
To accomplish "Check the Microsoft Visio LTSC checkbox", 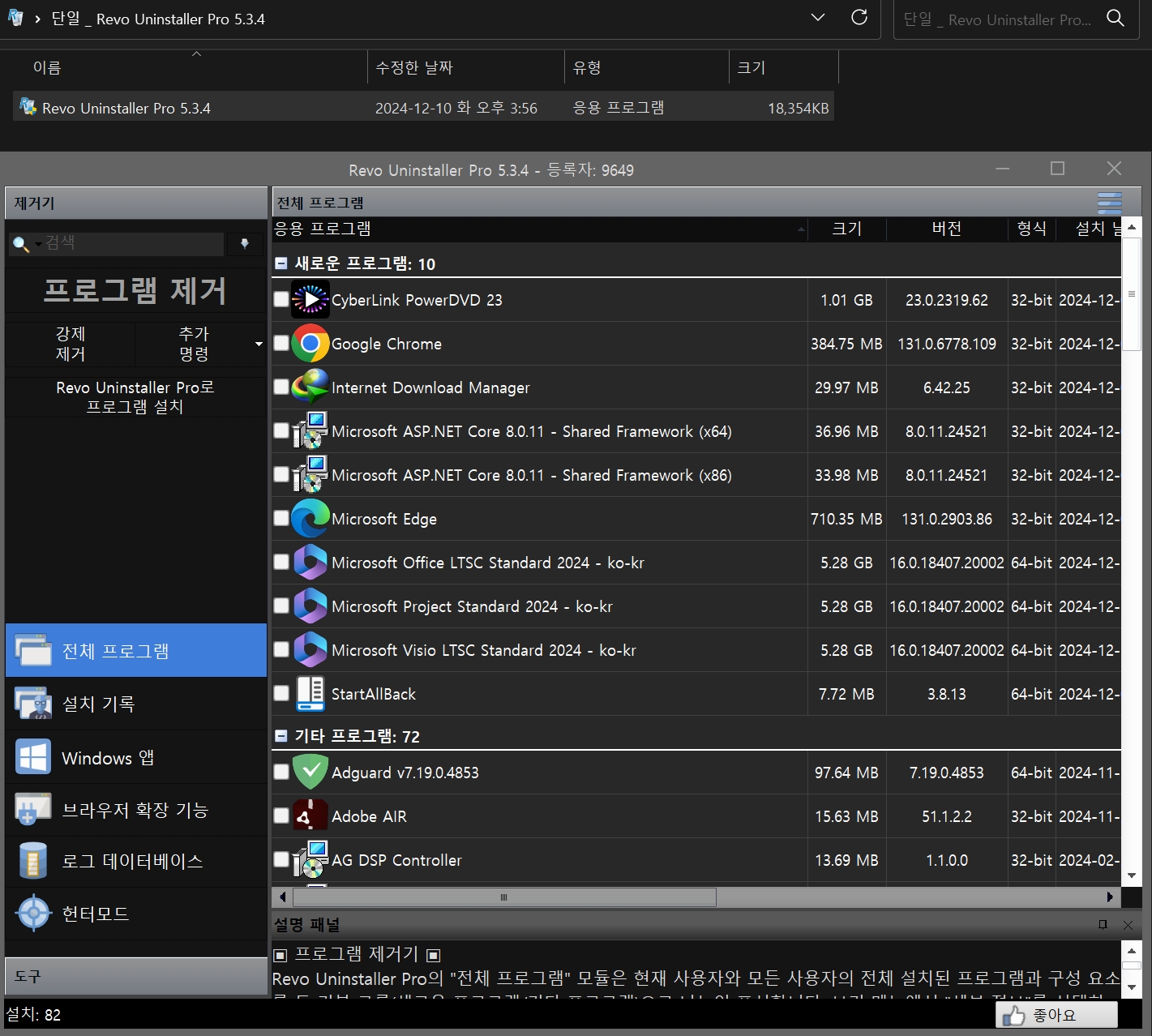I will tap(281, 649).
